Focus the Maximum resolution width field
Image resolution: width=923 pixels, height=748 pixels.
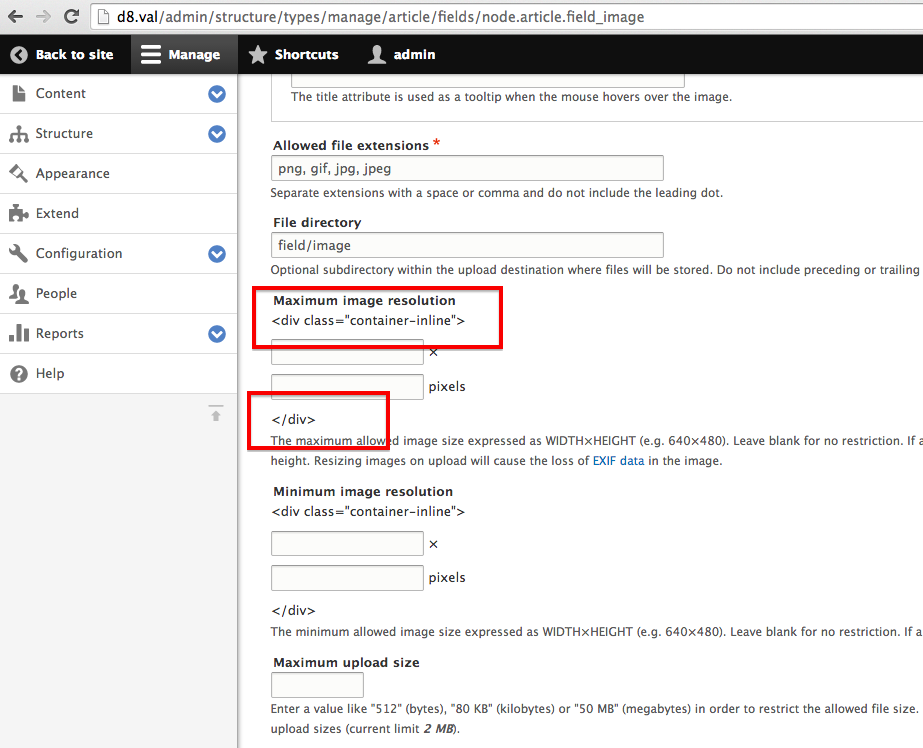click(x=347, y=352)
